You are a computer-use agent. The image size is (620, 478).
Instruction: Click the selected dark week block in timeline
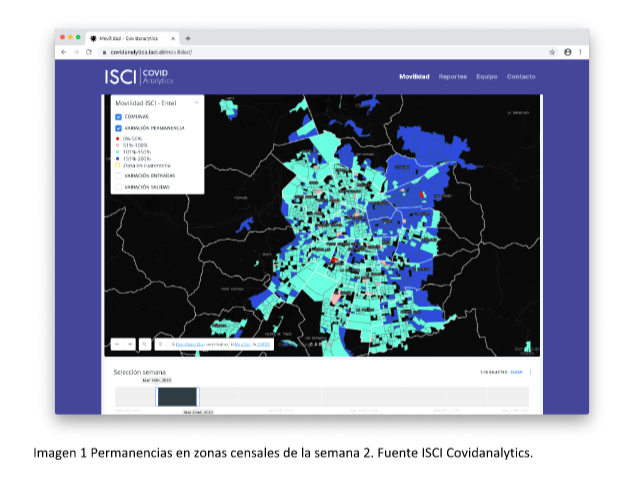pos(177,397)
